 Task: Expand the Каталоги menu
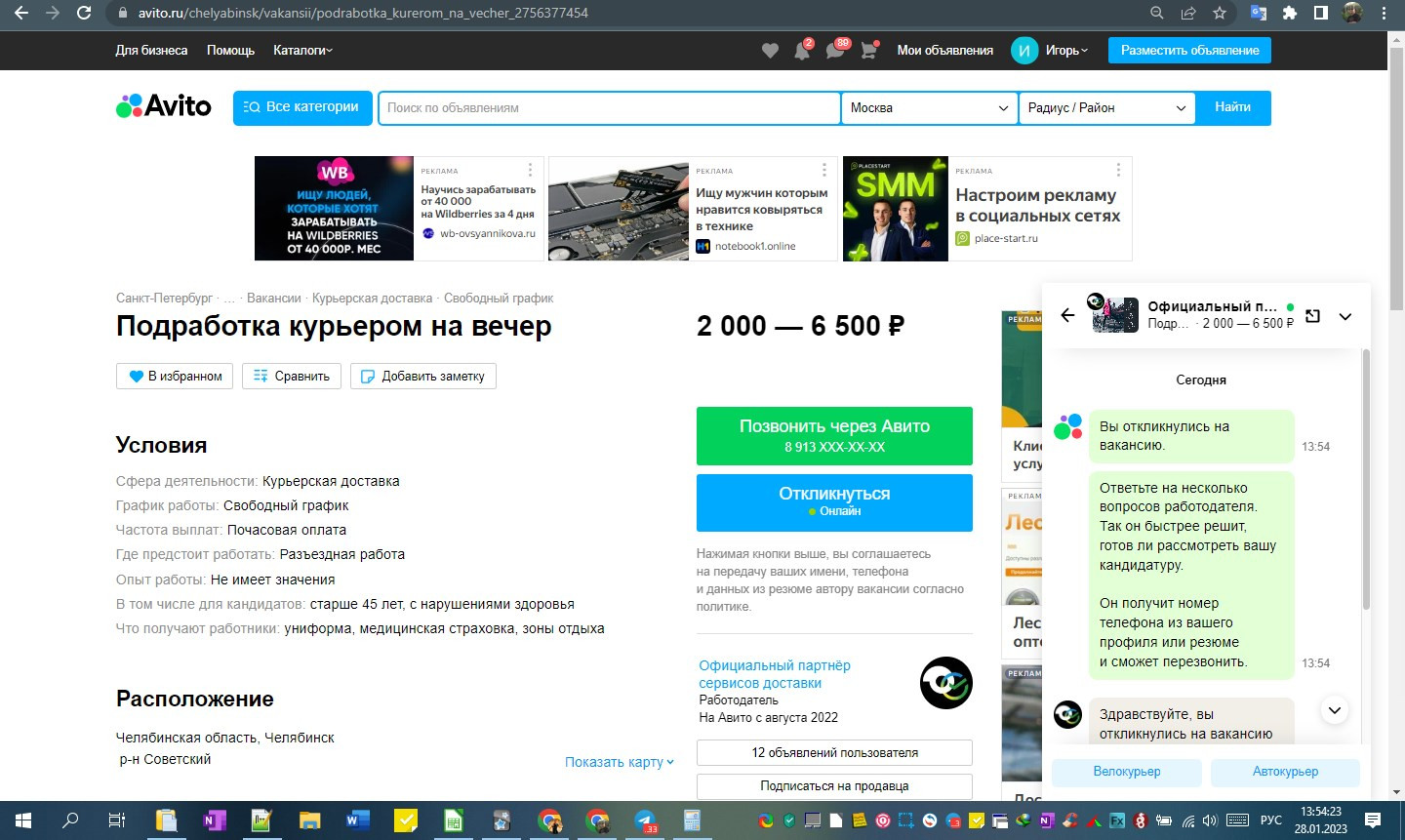pos(302,51)
